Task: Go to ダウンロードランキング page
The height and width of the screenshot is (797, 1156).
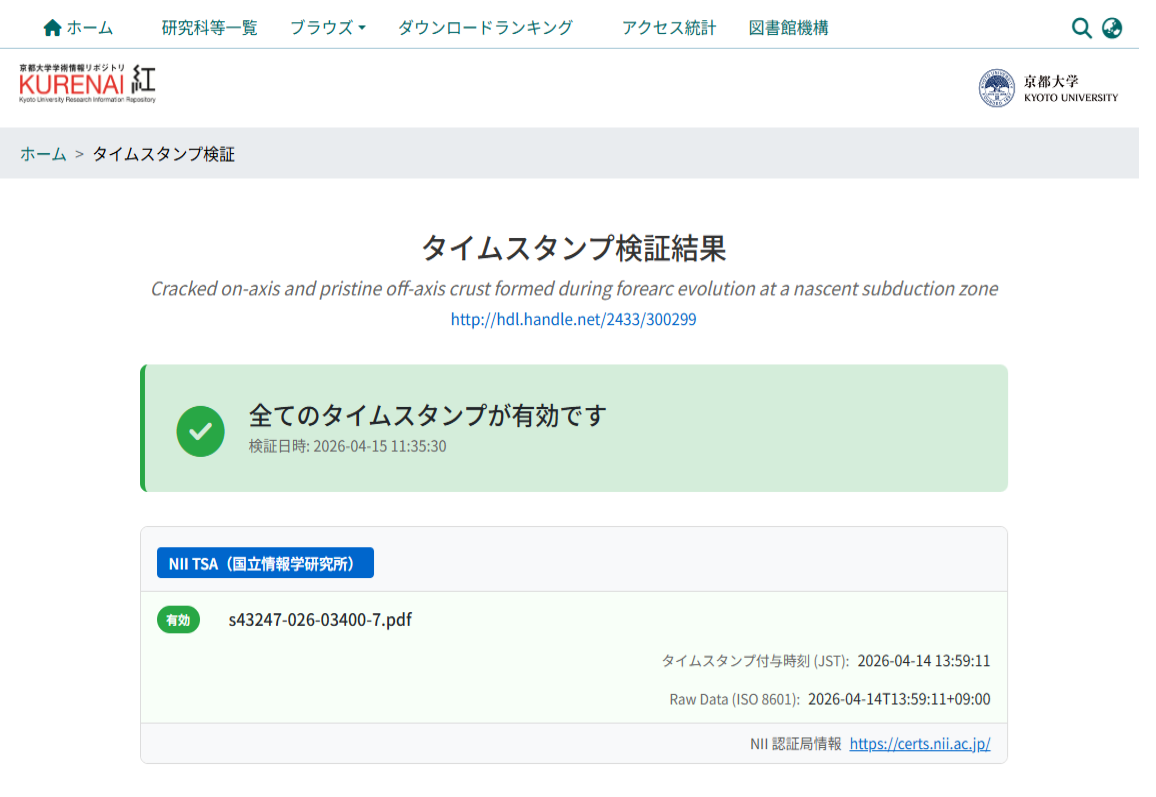Action: (x=485, y=28)
